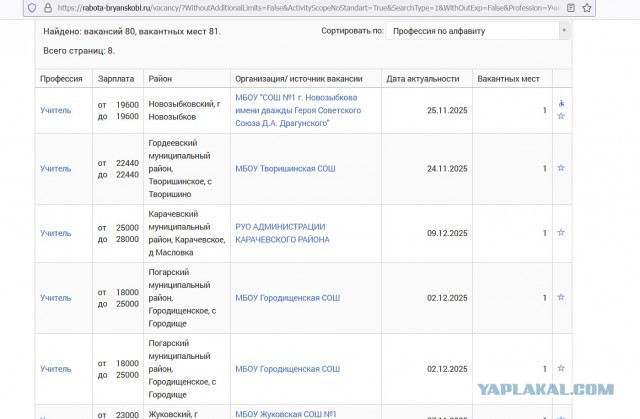Favorite the second Gorodishchenskaya SOSH vacancy star
640x419 pixels.
tap(561, 368)
